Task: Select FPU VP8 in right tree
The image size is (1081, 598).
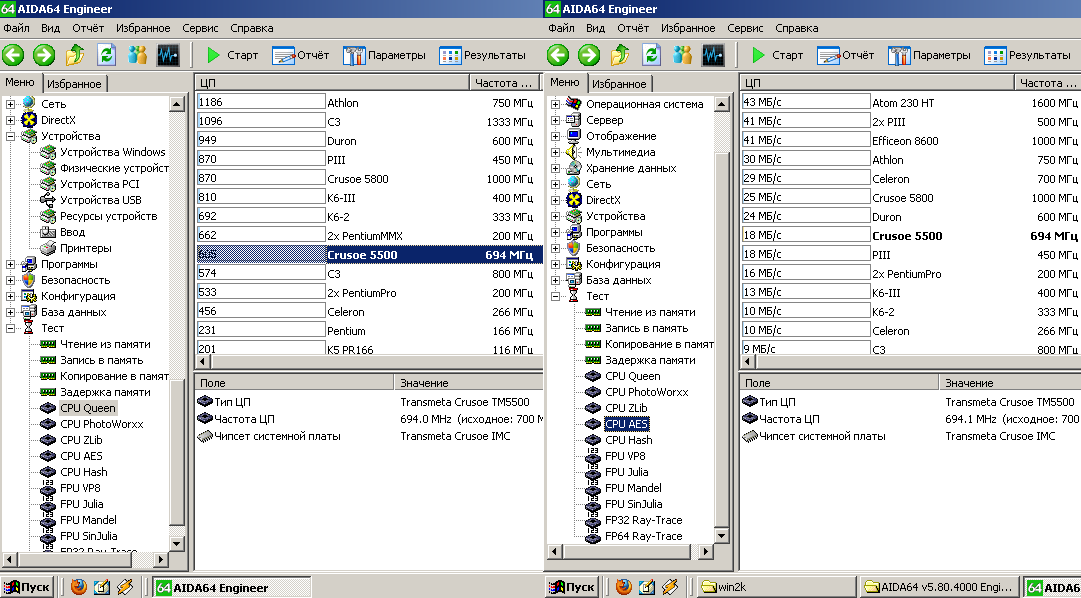Action: tap(625, 456)
